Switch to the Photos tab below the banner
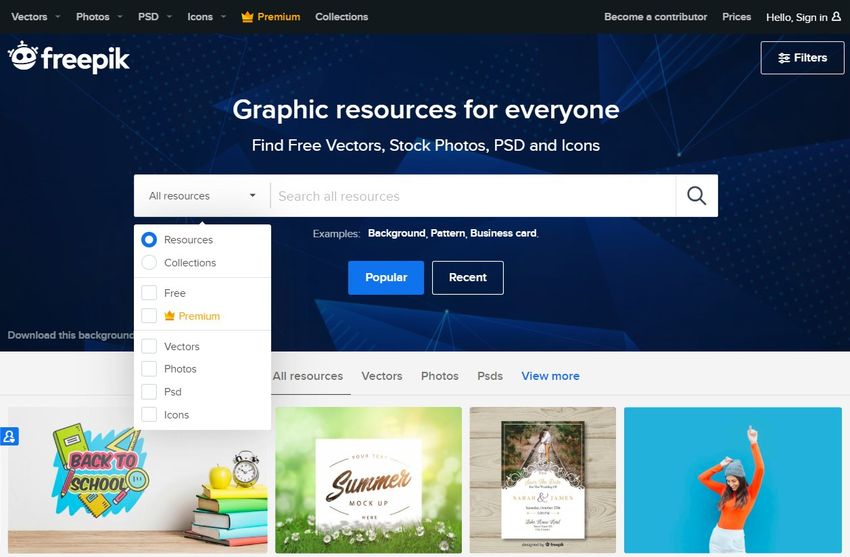Viewport: 850px width, 557px height. (440, 376)
